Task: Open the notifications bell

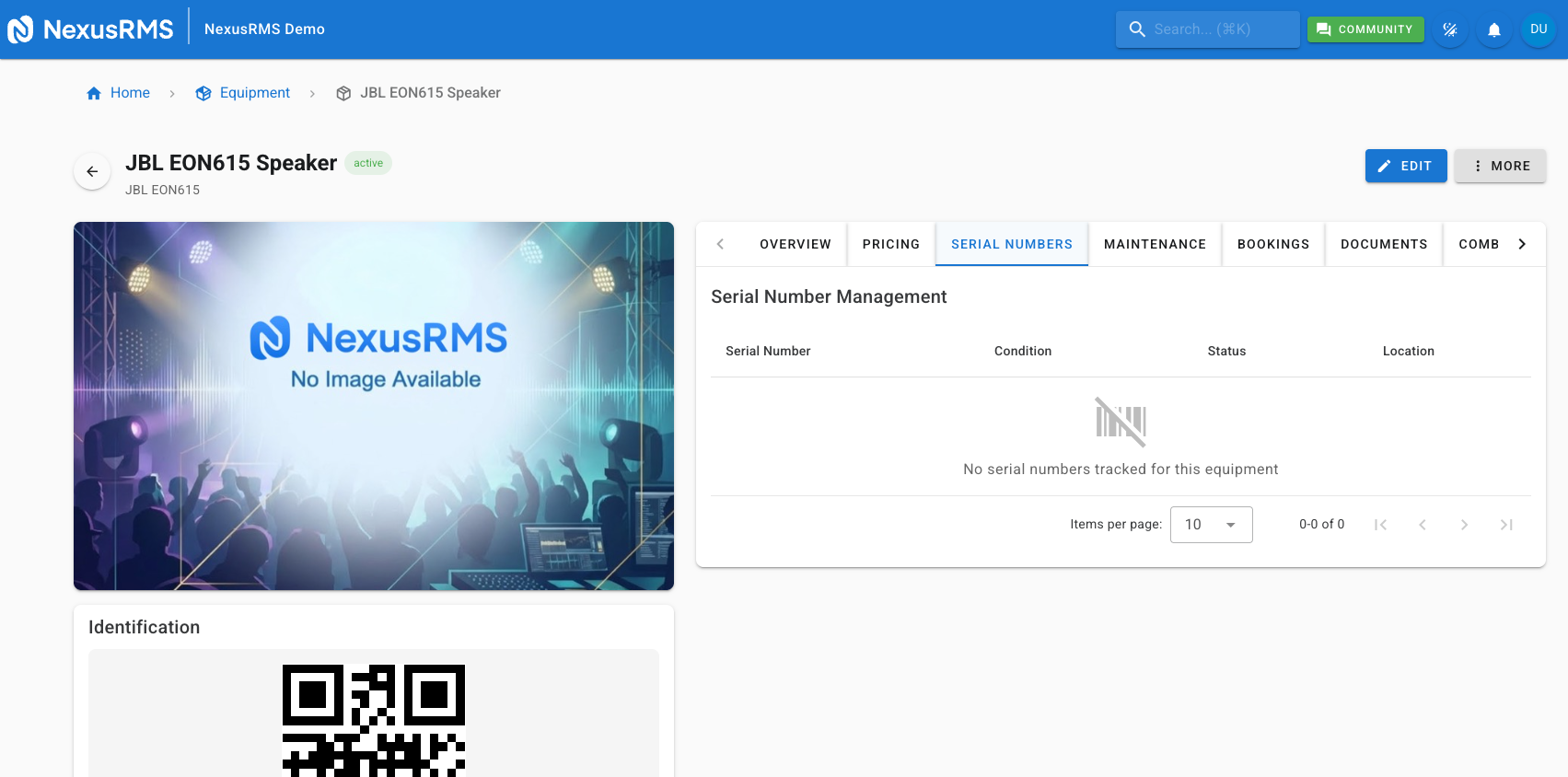Action: (1493, 29)
